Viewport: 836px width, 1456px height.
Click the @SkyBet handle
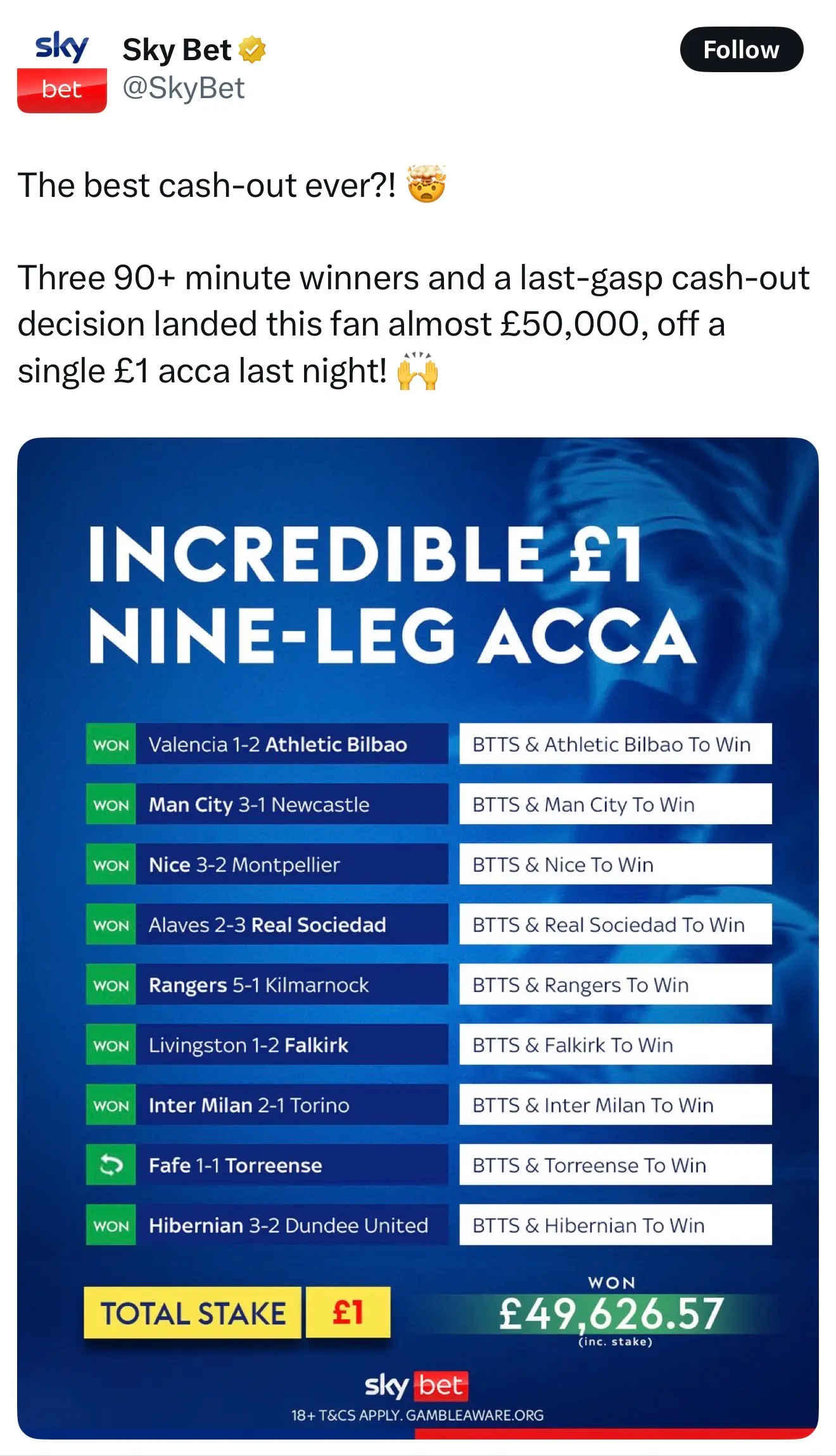pos(182,89)
